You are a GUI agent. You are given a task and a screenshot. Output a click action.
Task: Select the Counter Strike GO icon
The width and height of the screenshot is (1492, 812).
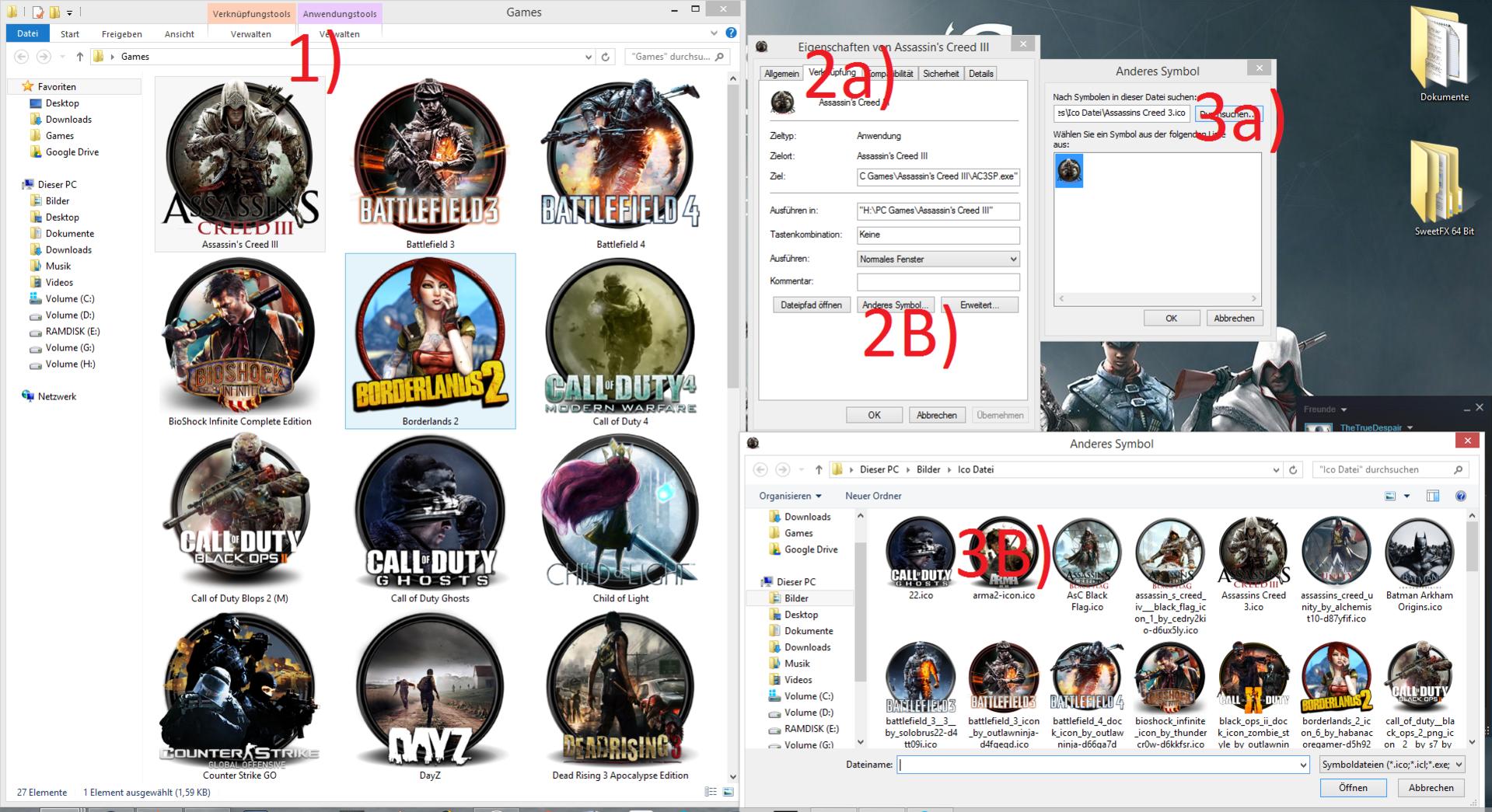click(239, 695)
